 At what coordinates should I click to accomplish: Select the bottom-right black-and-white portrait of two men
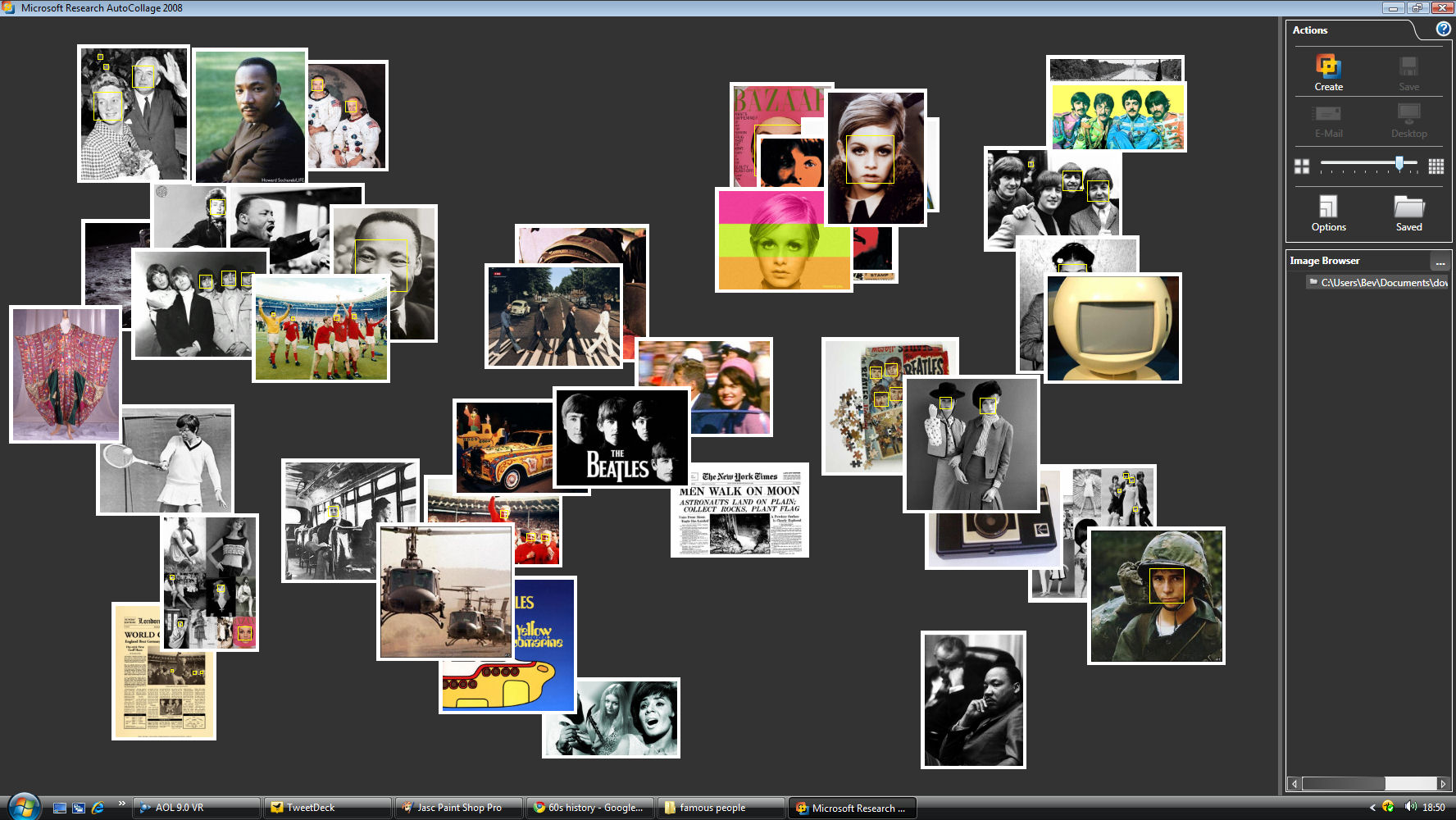click(x=973, y=699)
